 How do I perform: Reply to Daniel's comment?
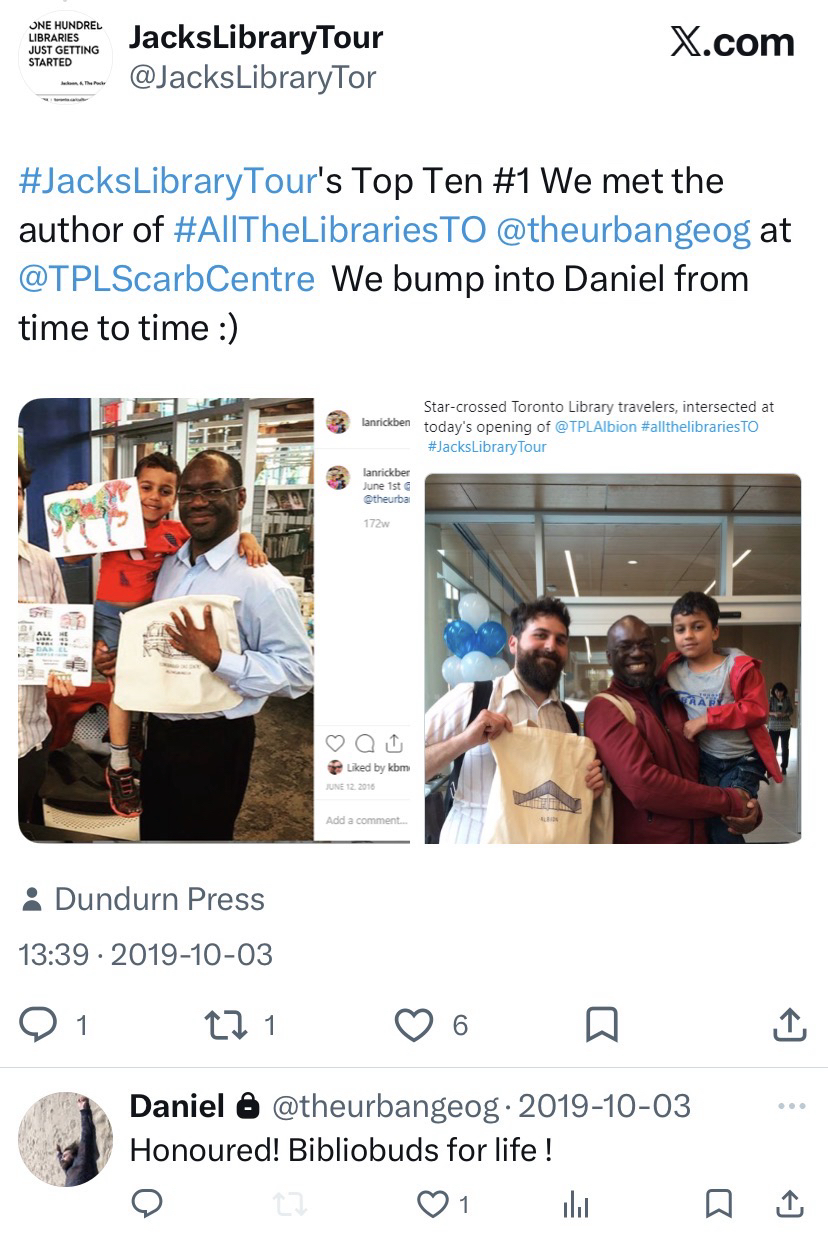[147, 1204]
